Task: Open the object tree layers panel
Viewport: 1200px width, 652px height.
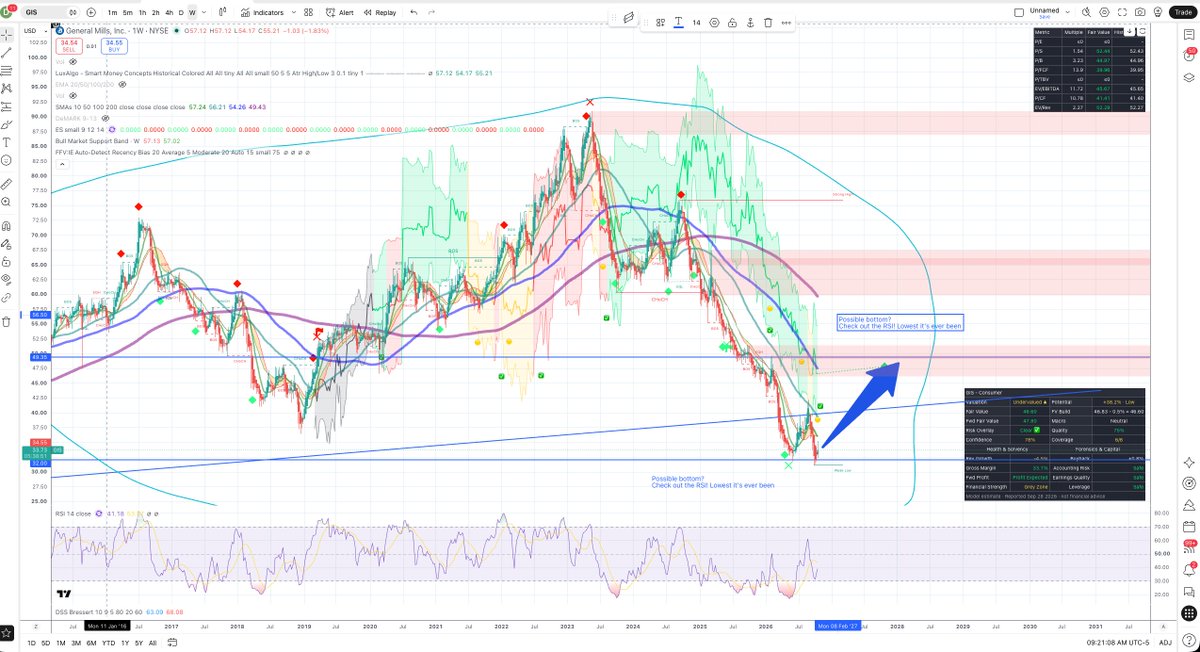Action: [1189, 77]
